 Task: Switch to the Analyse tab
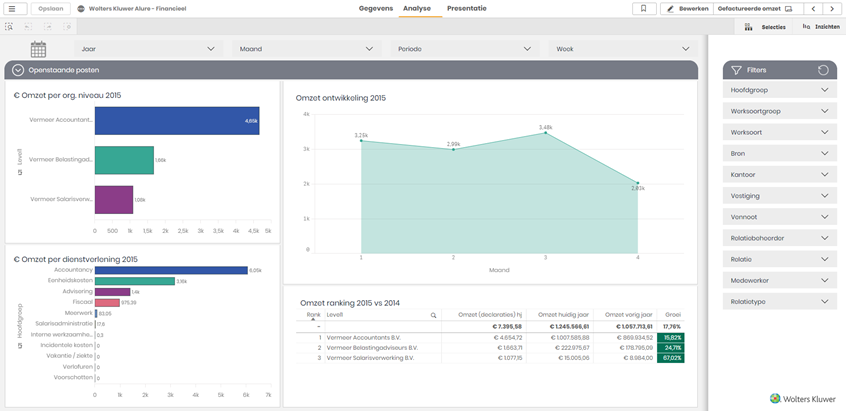pos(417,9)
